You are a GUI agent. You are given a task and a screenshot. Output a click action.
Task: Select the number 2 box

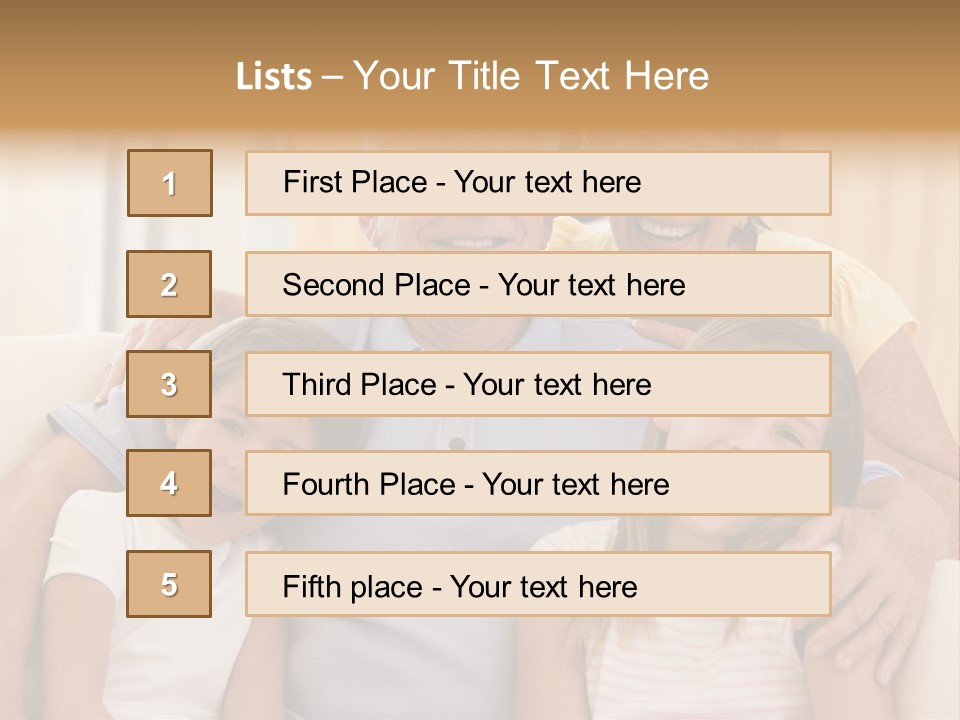(169, 284)
